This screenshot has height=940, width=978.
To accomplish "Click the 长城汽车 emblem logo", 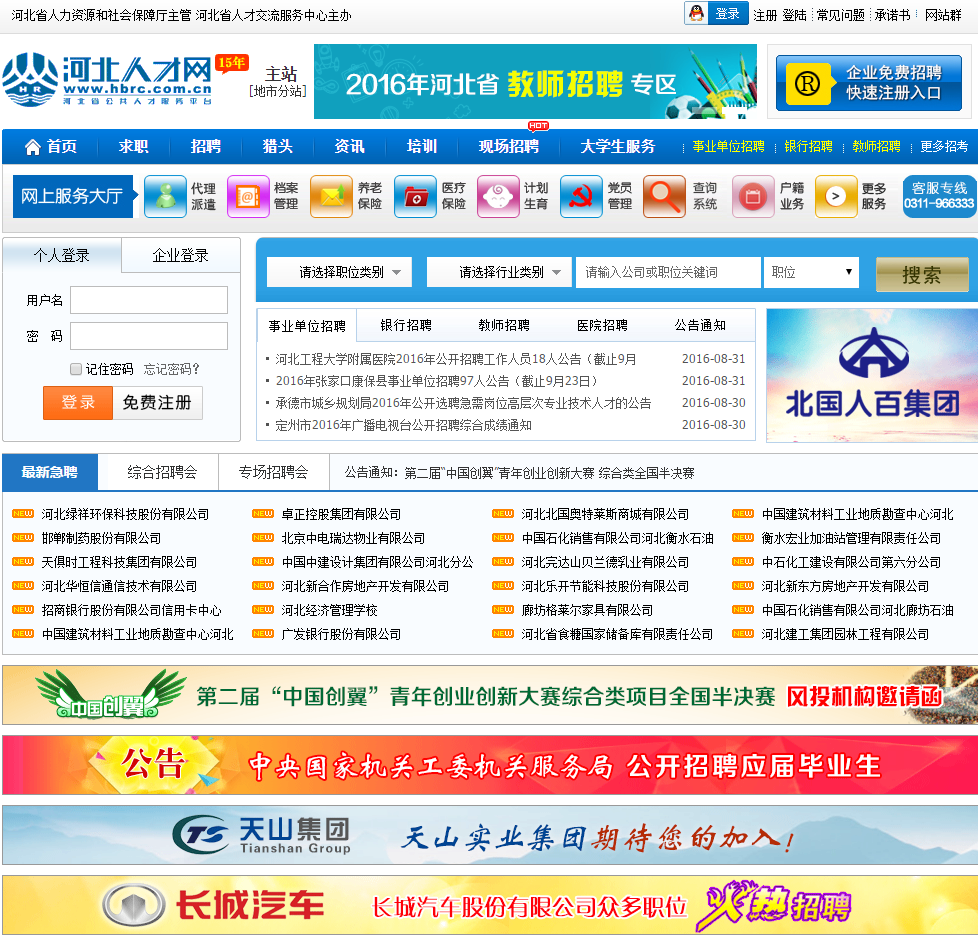I will click(133, 904).
